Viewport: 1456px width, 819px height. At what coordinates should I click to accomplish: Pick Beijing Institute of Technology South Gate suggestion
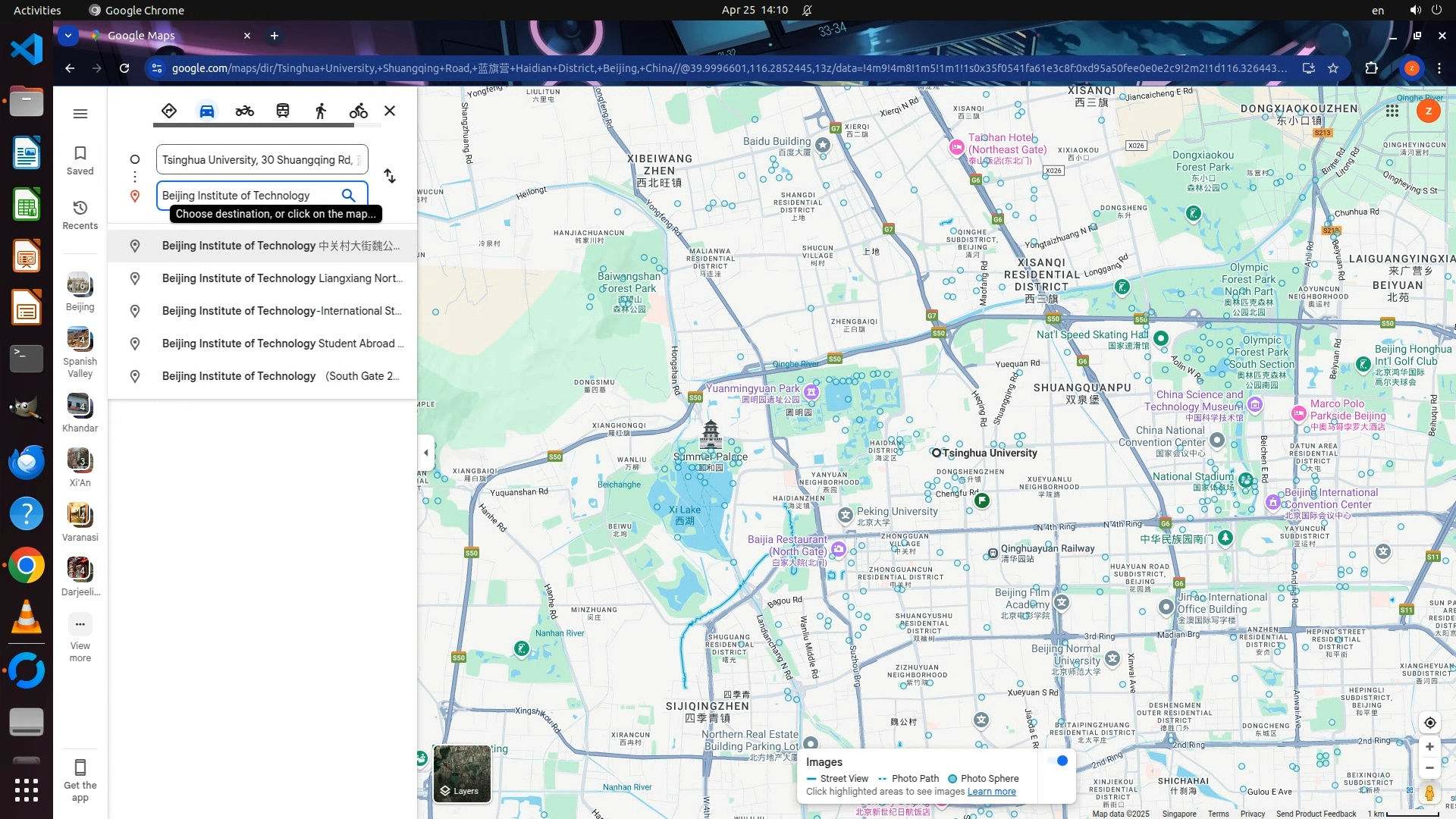tap(281, 376)
